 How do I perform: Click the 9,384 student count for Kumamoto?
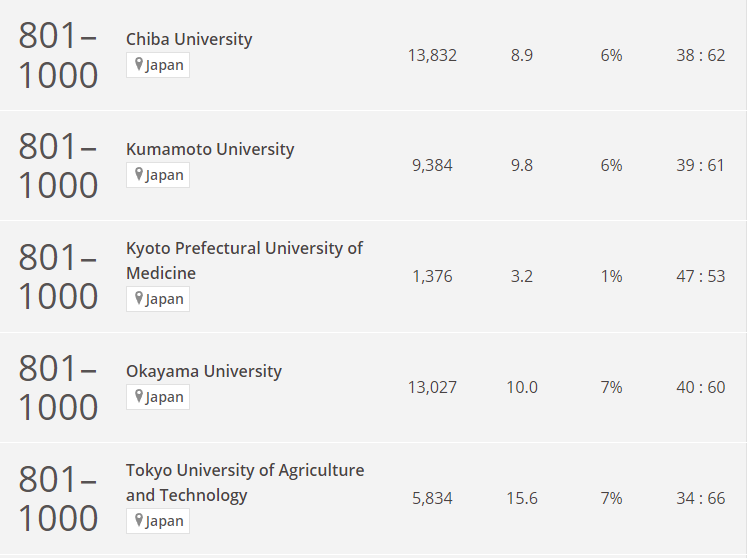(x=432, y=165)
